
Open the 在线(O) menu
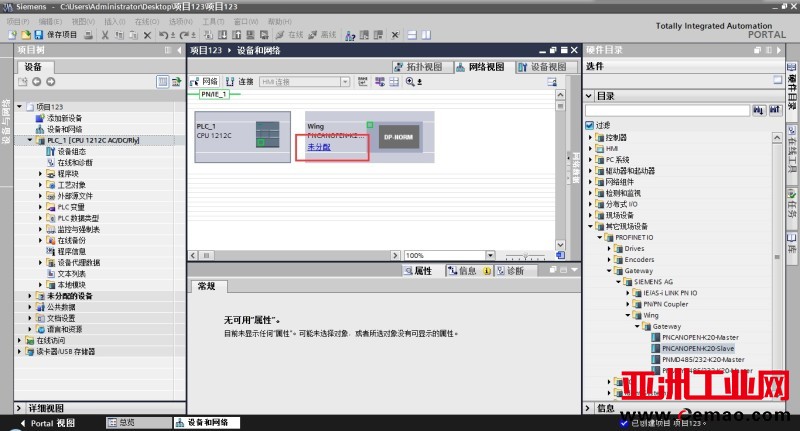click(147, 21)
